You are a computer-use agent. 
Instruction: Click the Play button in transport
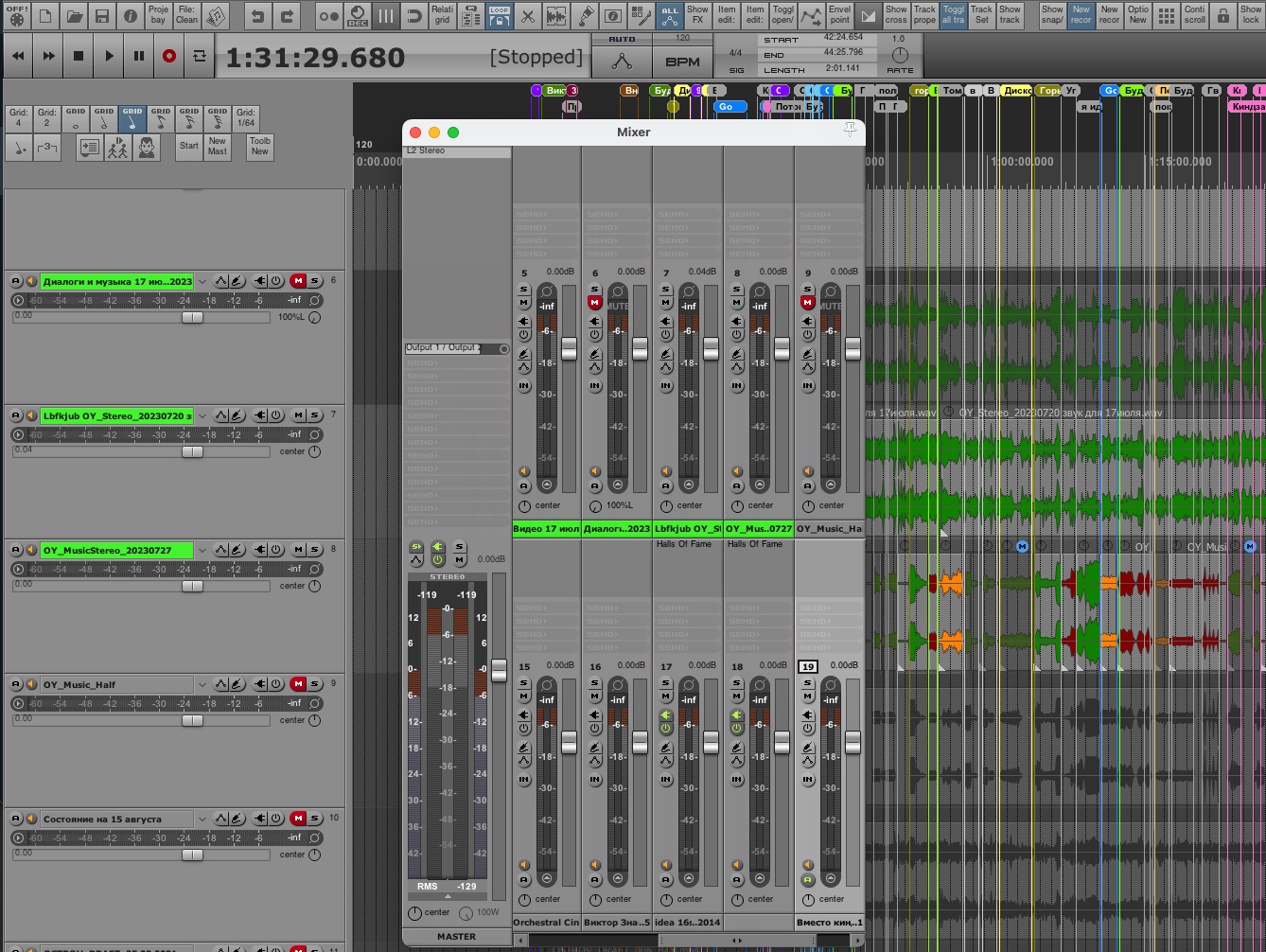tap(109, 56)
